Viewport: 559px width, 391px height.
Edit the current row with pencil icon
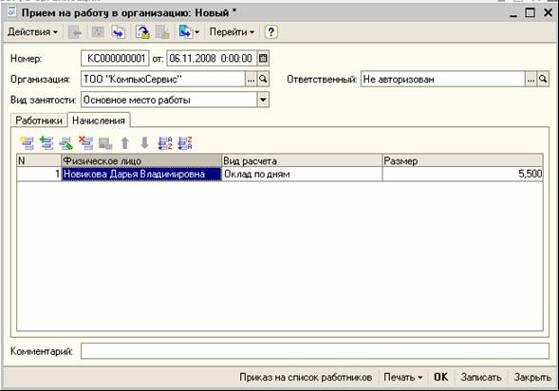point(66,143)
